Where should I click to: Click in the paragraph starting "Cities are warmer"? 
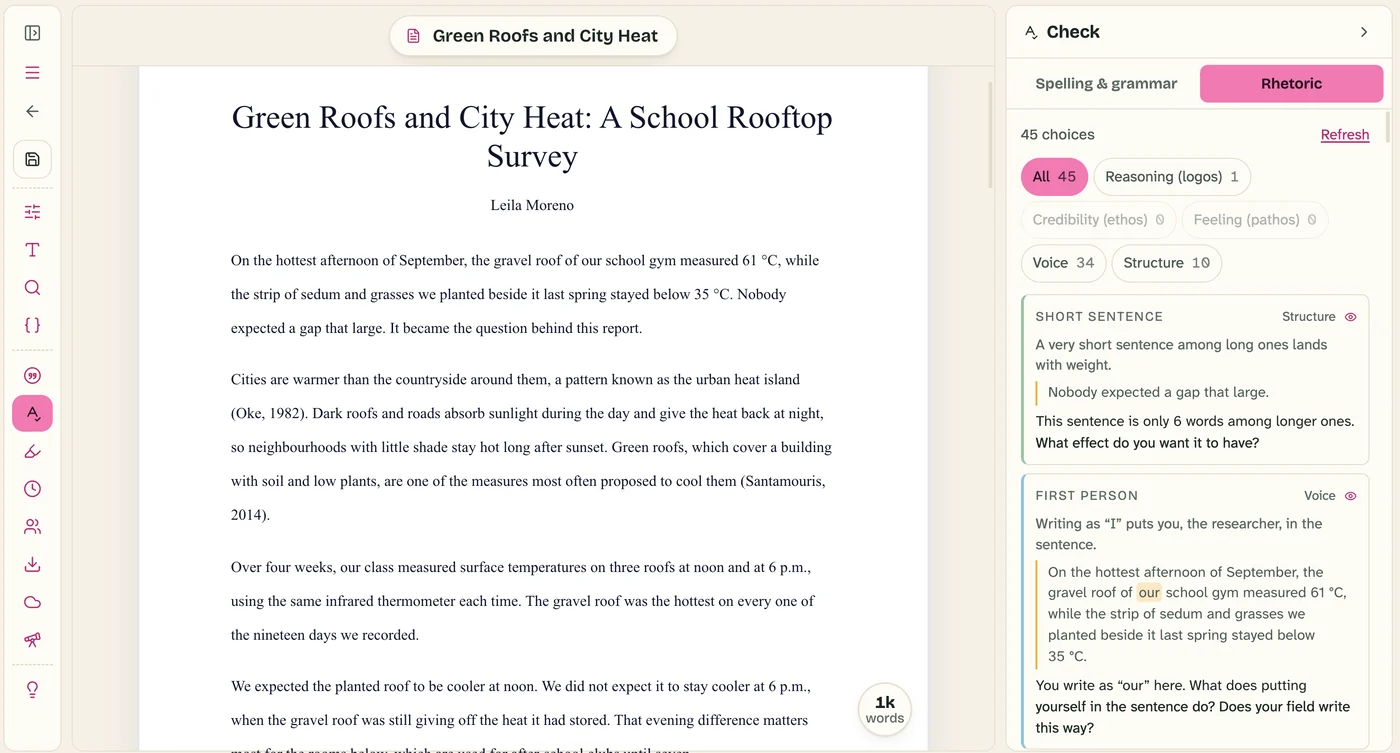[x=532, y=447]
